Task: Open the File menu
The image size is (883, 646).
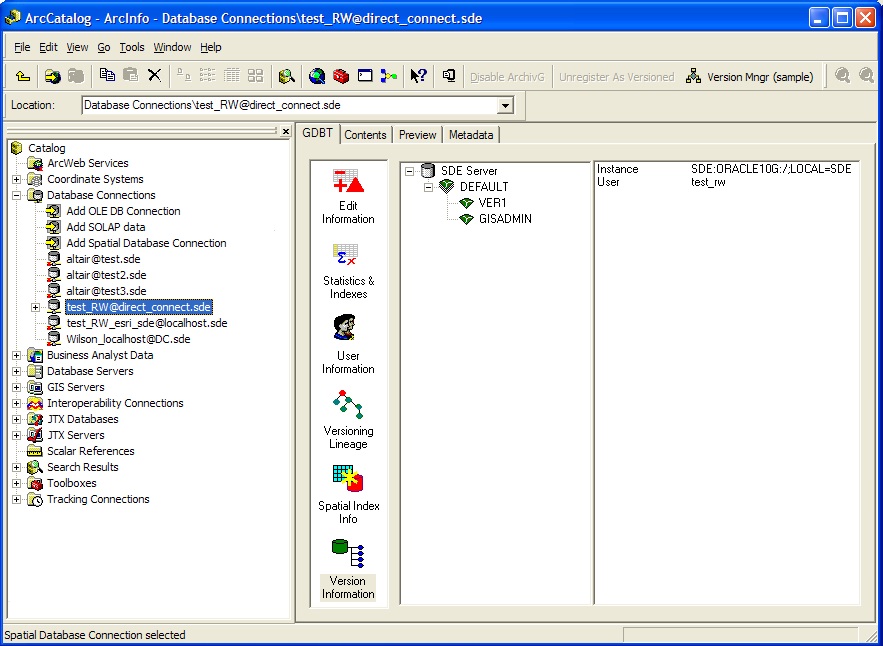Action: pyautogui.click(x=22, y=47)
